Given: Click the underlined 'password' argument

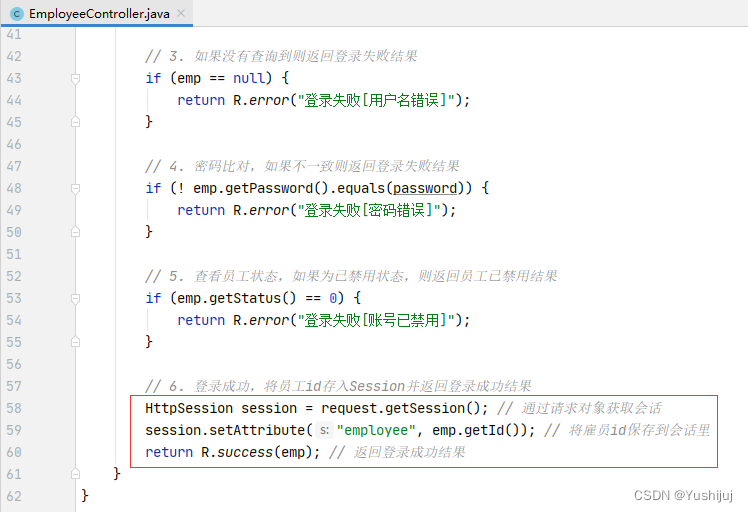Looking at the screenshot, I should click(x=425, y=188).
